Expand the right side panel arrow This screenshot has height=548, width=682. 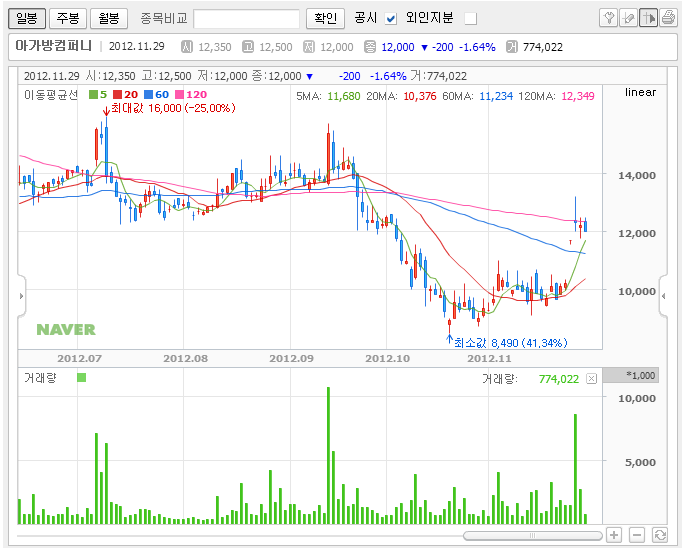pyautogui.click(x=663, y=296)
